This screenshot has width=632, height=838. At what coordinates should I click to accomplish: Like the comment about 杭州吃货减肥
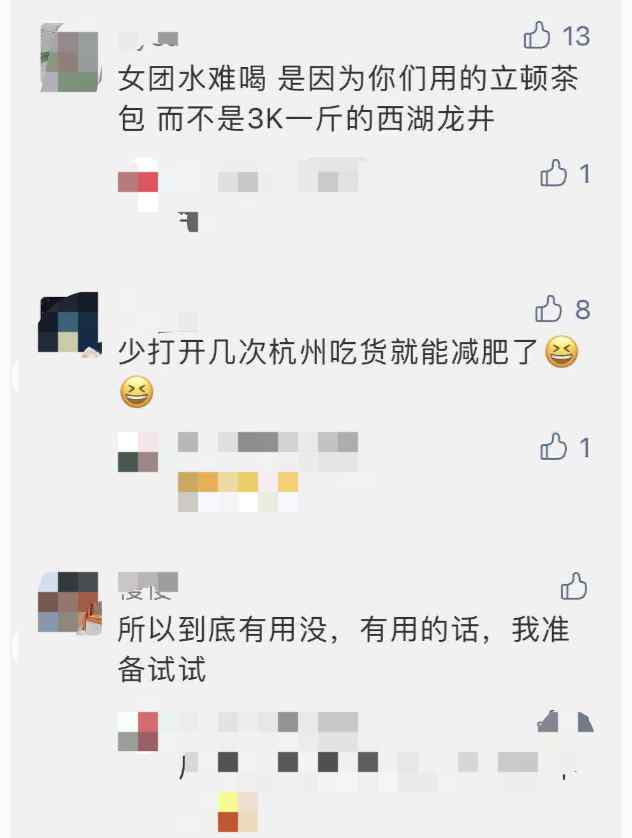point(549,309)
